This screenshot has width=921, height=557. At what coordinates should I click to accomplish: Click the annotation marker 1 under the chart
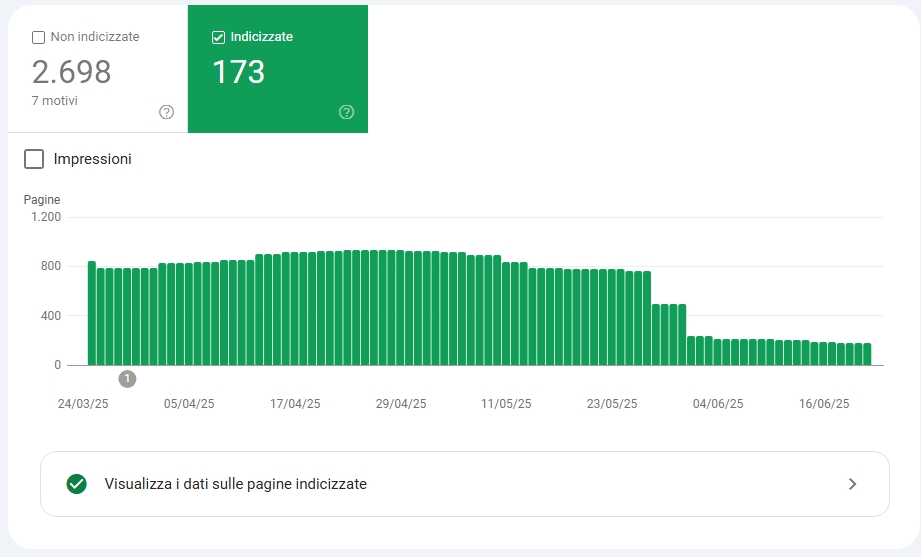(x=127, y=379)
